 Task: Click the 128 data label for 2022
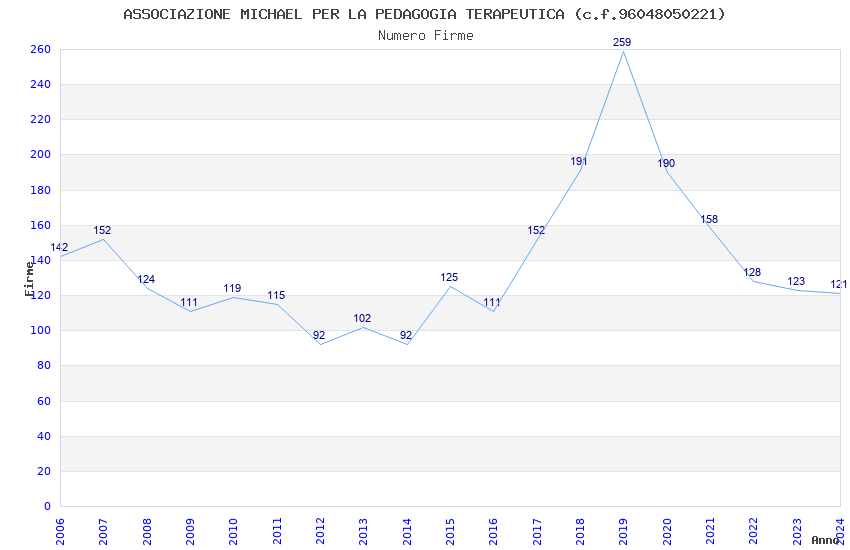(752, 273)
